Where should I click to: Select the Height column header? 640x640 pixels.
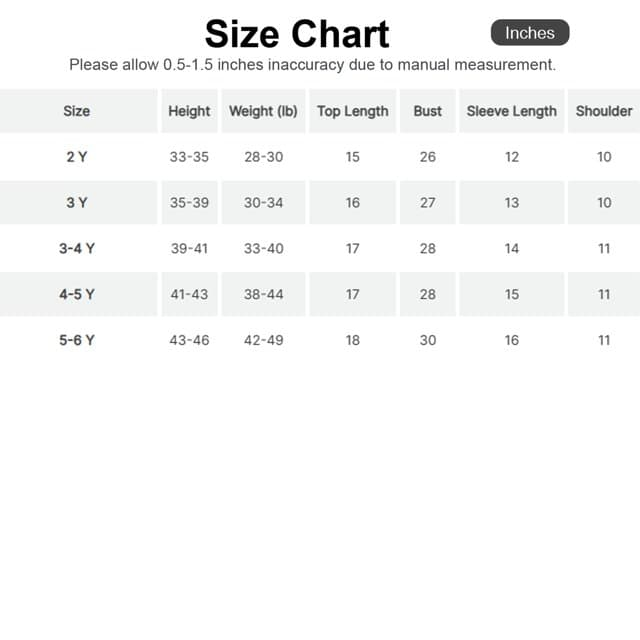(189, 111)
